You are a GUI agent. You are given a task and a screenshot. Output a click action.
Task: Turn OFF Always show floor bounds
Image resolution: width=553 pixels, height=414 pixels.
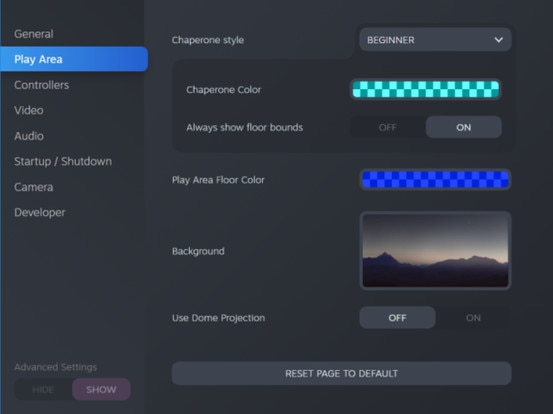[x=388, y=127]
